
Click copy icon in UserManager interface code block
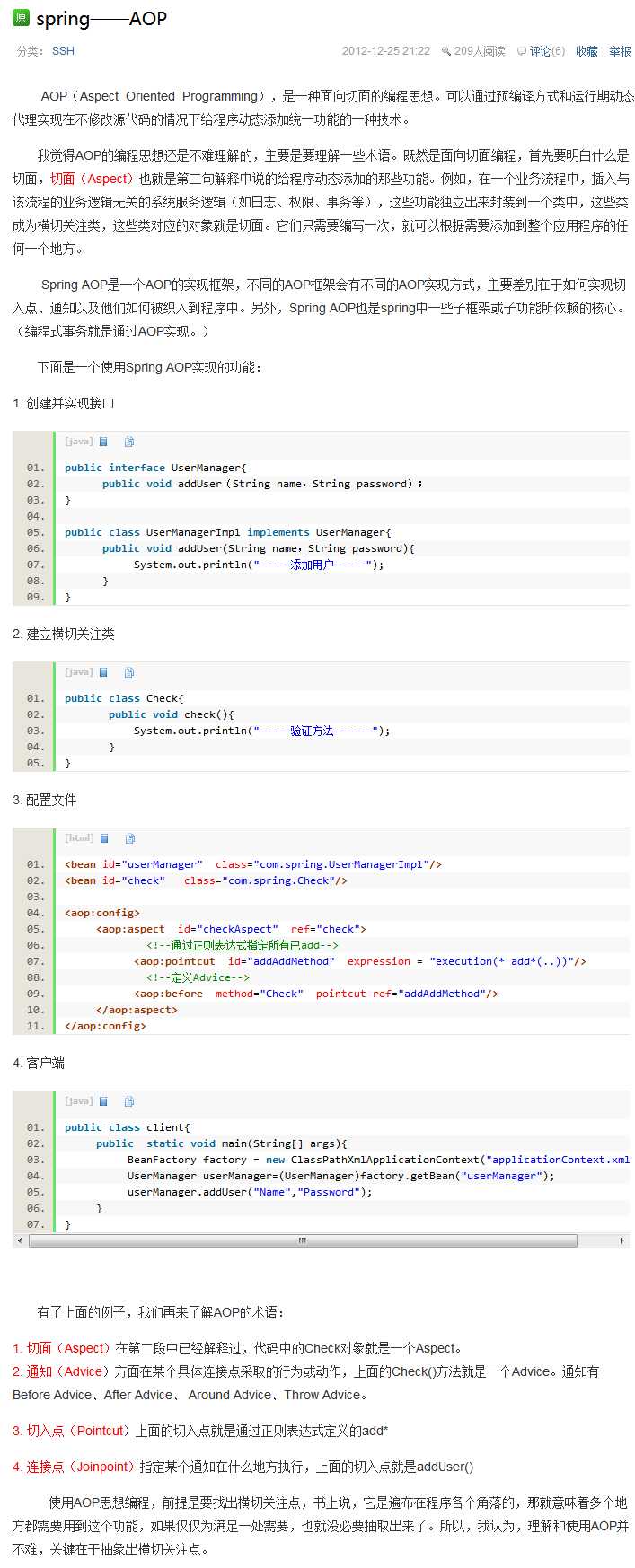coord(129,442)
